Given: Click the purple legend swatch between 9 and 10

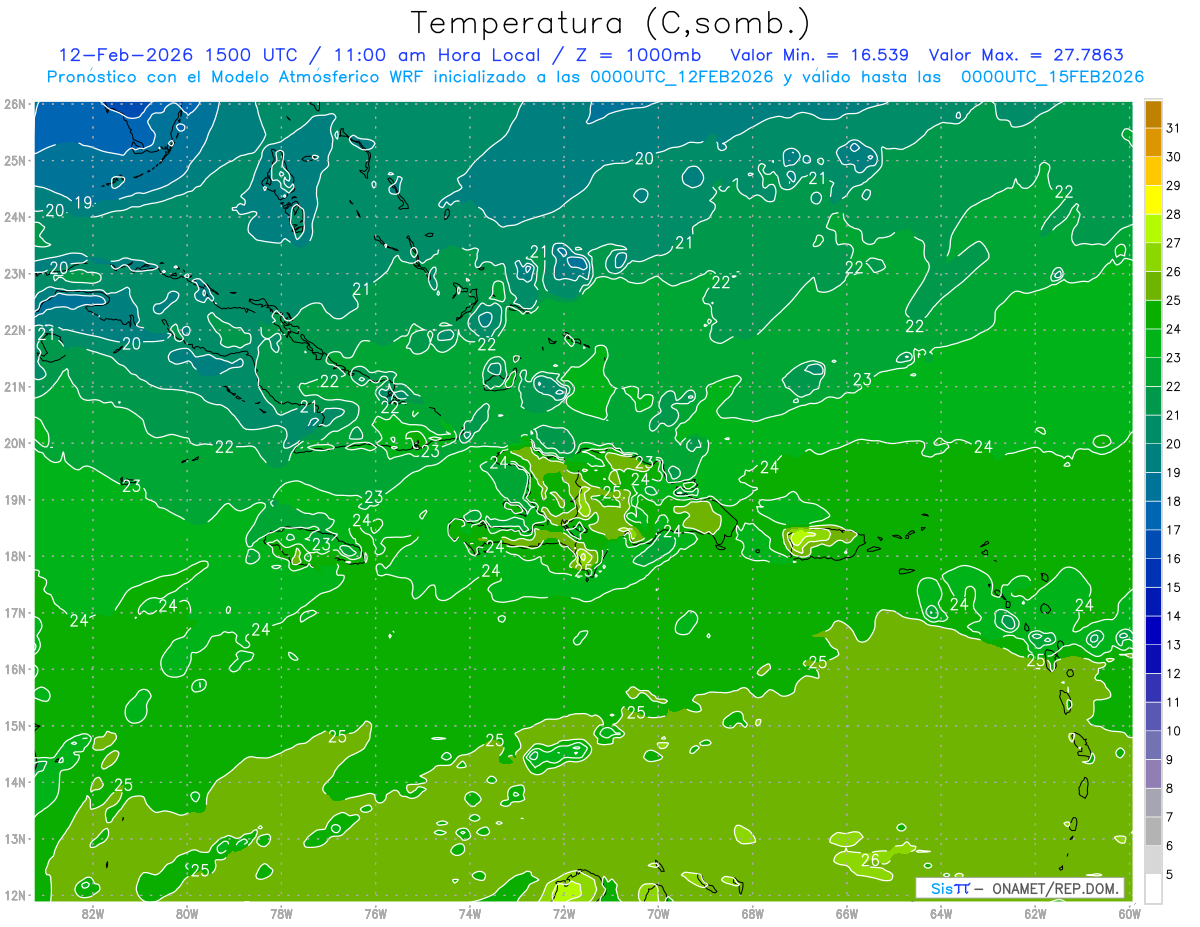Looking at the screenshot, I should point(1153,745).
